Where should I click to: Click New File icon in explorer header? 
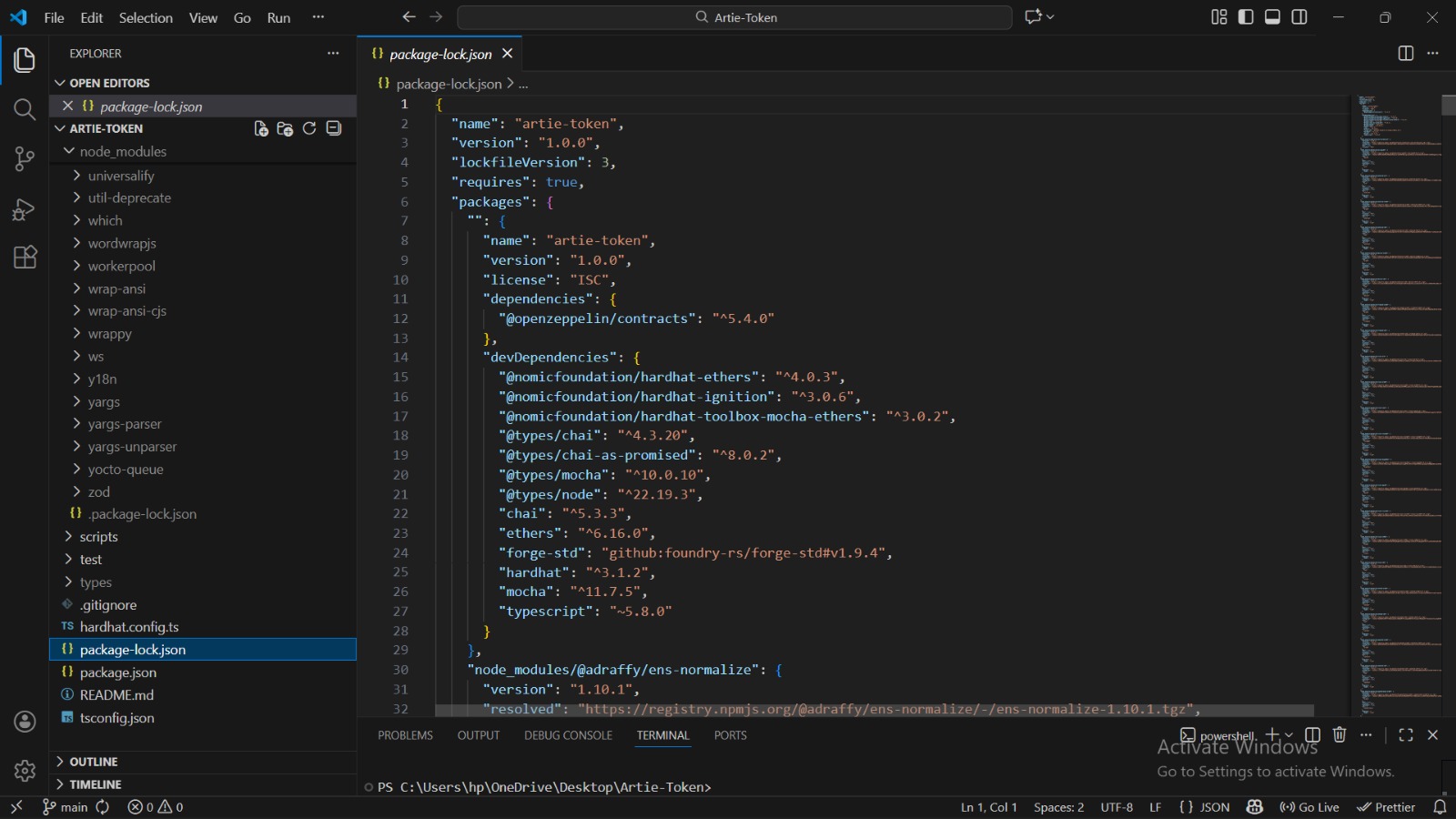261,129
